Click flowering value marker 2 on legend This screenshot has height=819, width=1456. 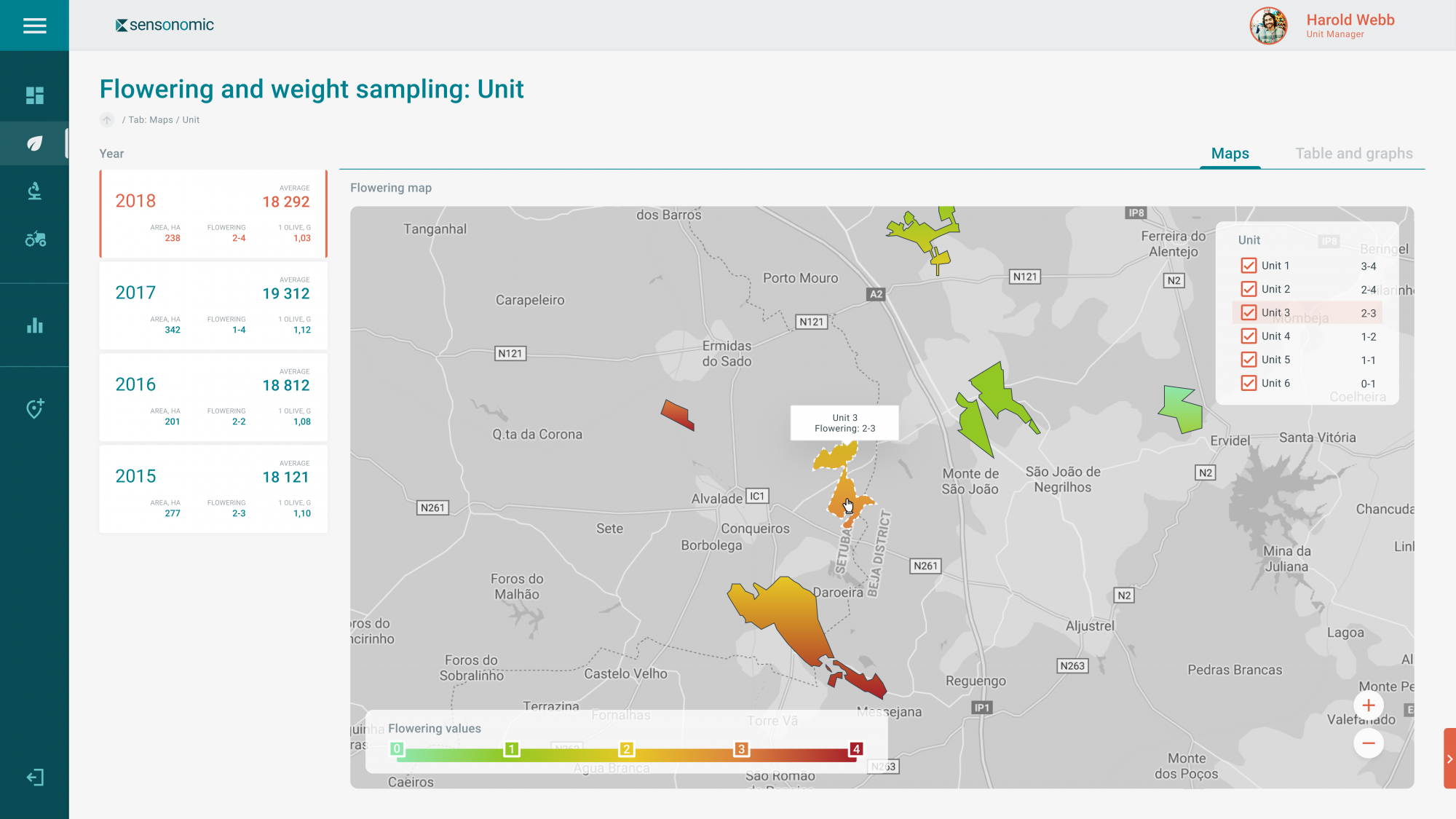pyautogui.click(x=626, y=749)
